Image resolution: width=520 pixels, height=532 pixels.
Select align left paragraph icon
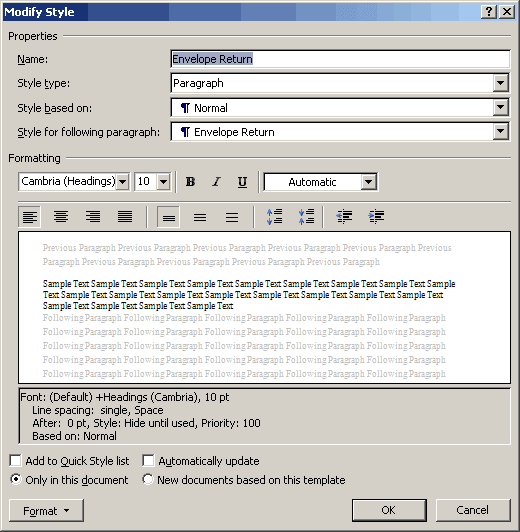point(30,217)
